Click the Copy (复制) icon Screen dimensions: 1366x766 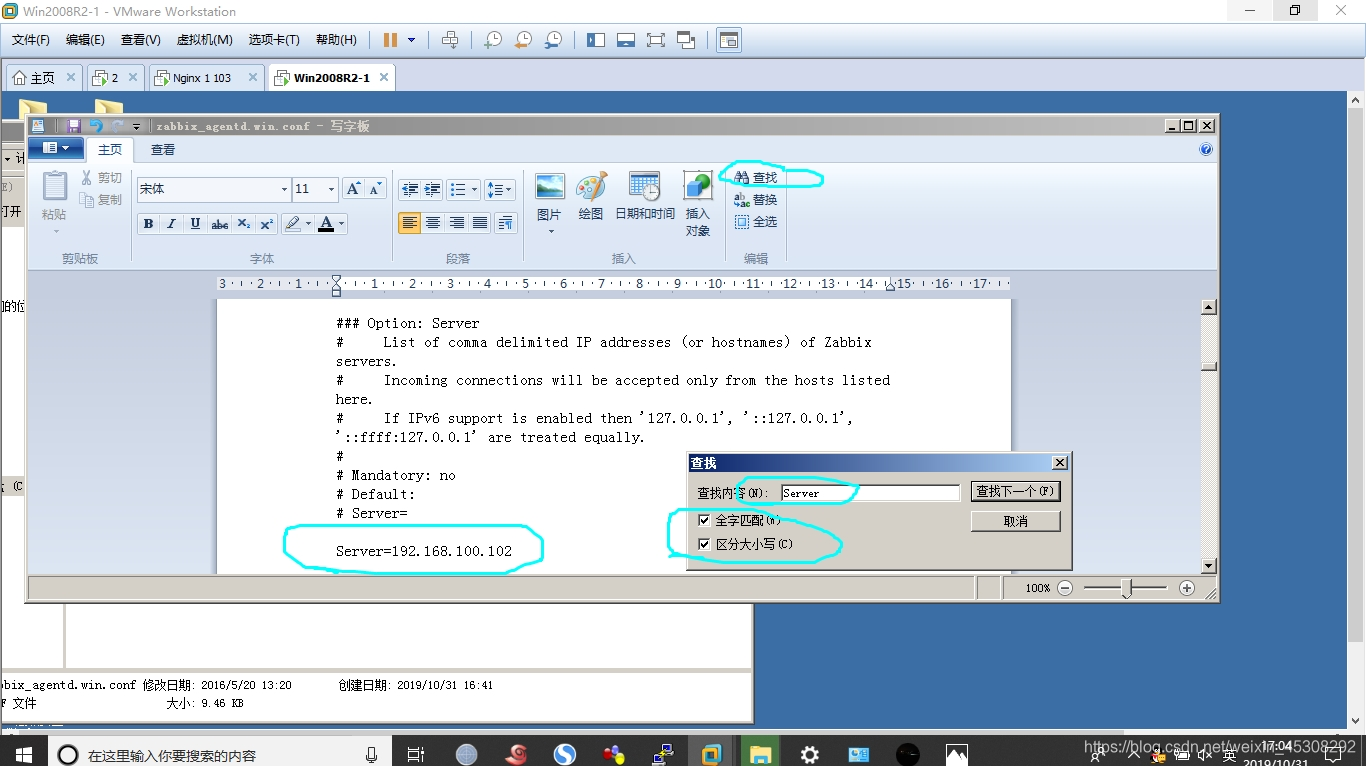point(87,199)
